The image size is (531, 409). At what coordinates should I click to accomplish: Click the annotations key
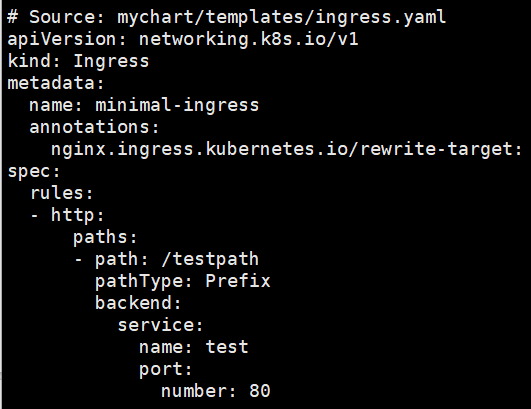(x=94, y=127)
